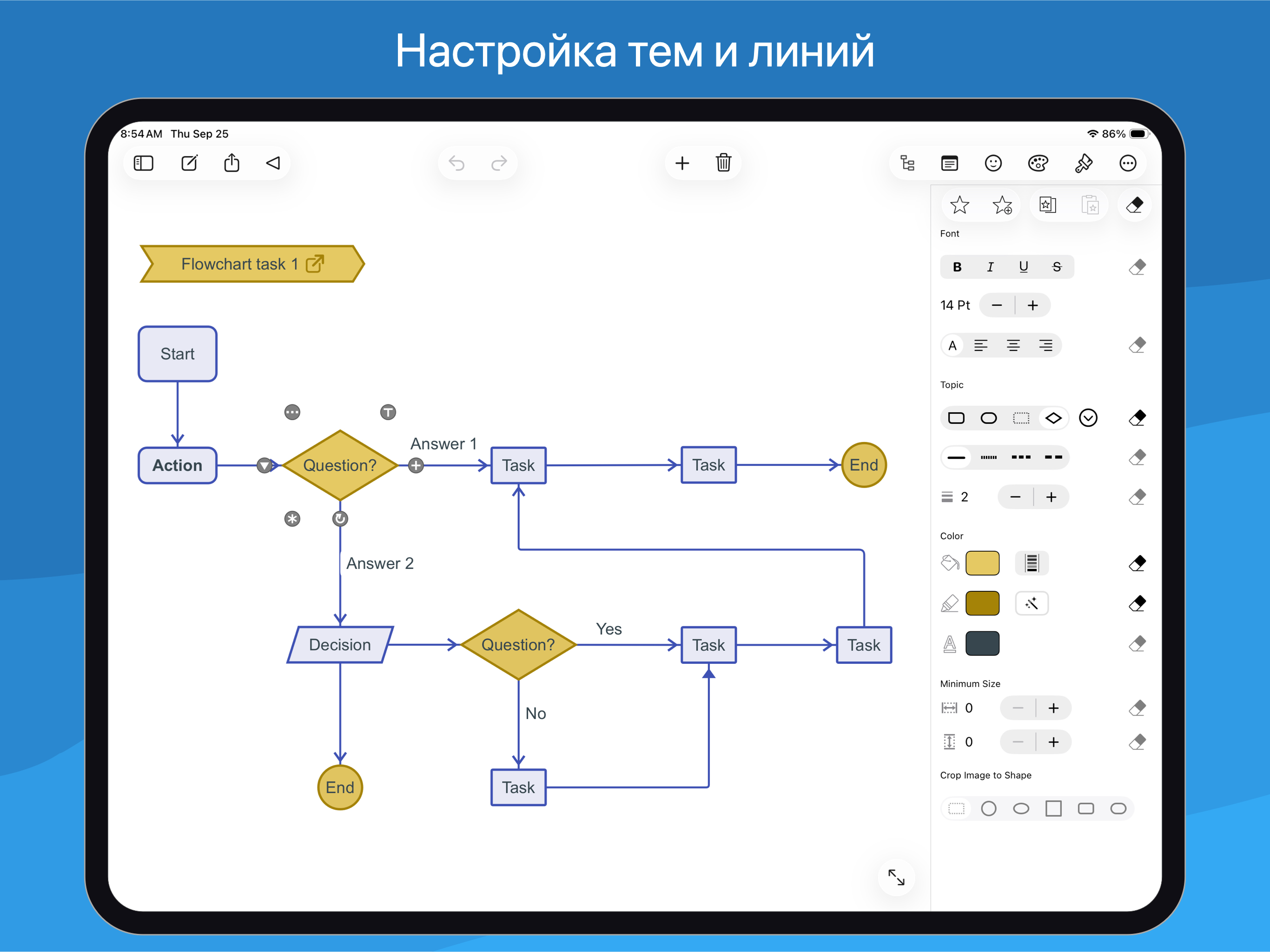Image resolution: width=1270 pixels, height=952 pixels.
Task: Open the notes panel icon
Action: coord(950,163)
